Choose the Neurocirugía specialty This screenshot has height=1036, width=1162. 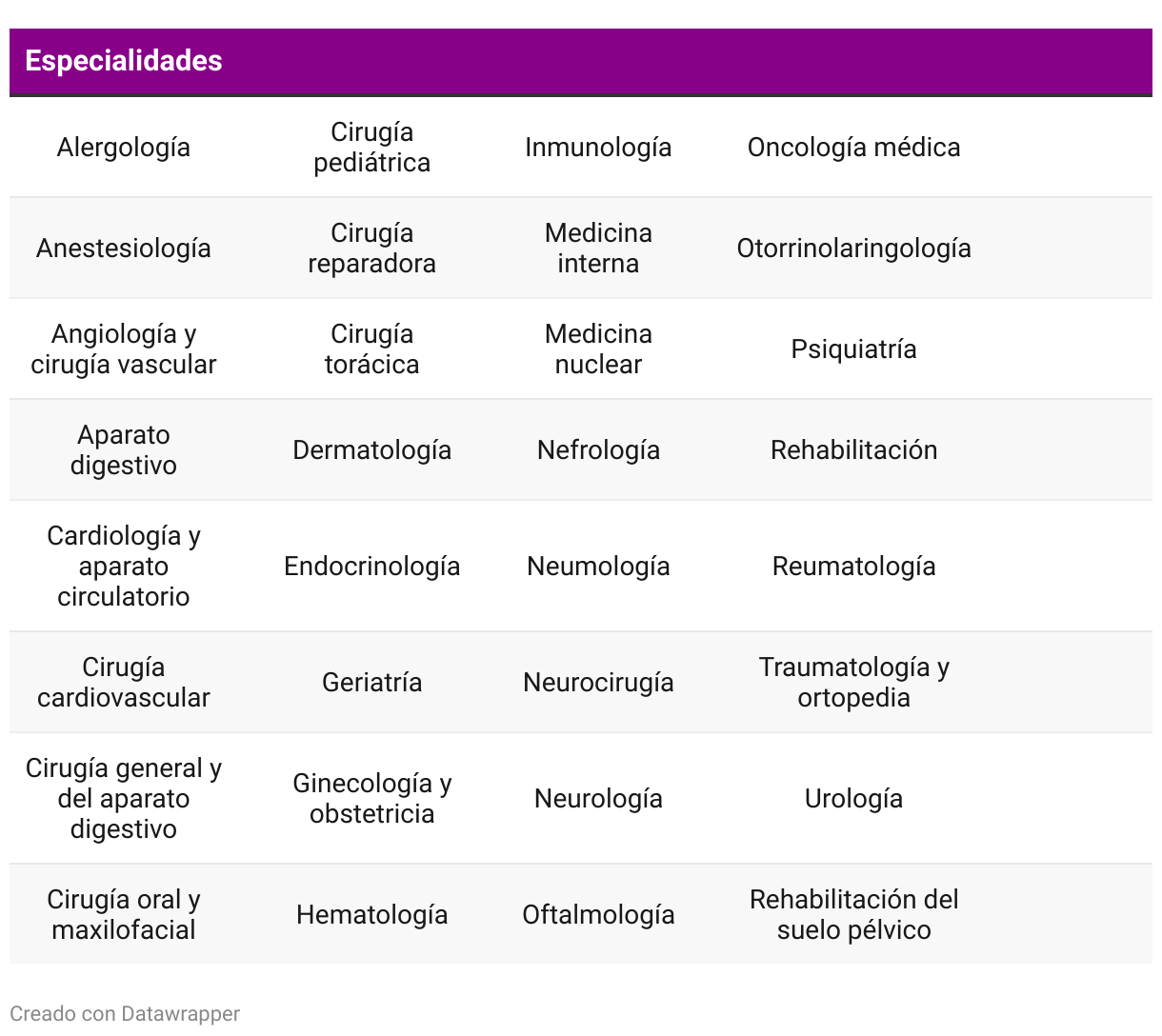(598, 683)
